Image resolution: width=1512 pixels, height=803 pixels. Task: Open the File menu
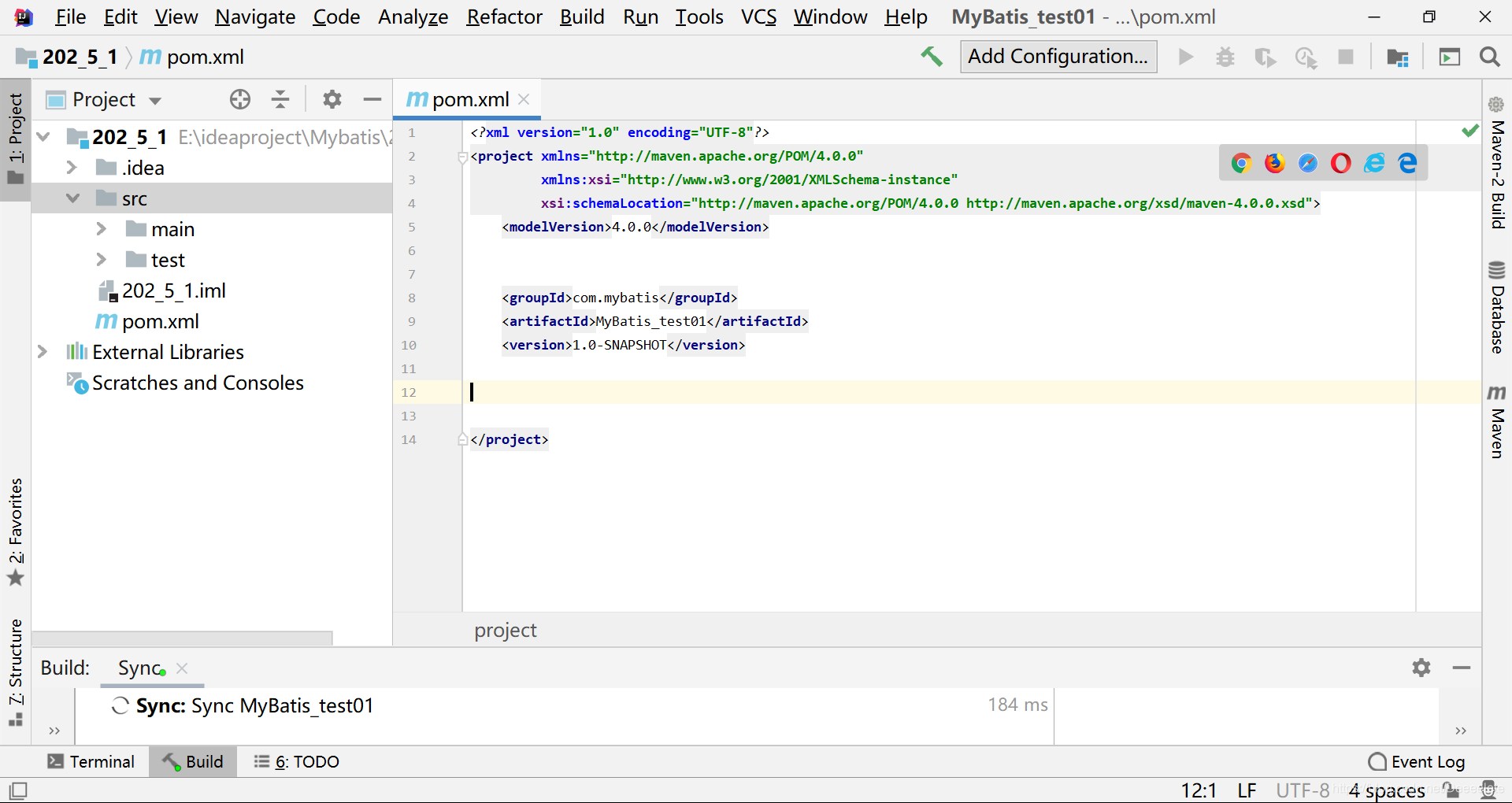70,17
